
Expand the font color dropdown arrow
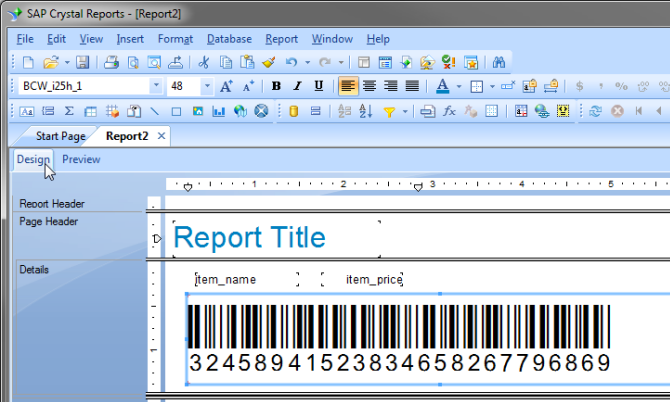(x=459, y=86)
